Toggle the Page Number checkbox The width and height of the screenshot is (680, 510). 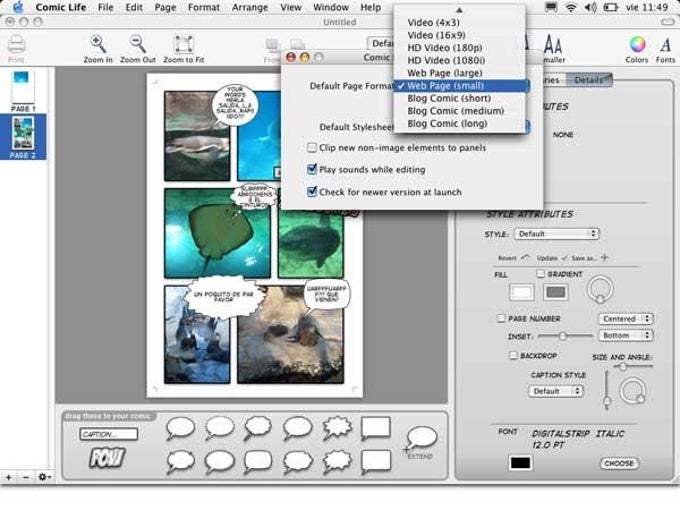coord(501,319)
